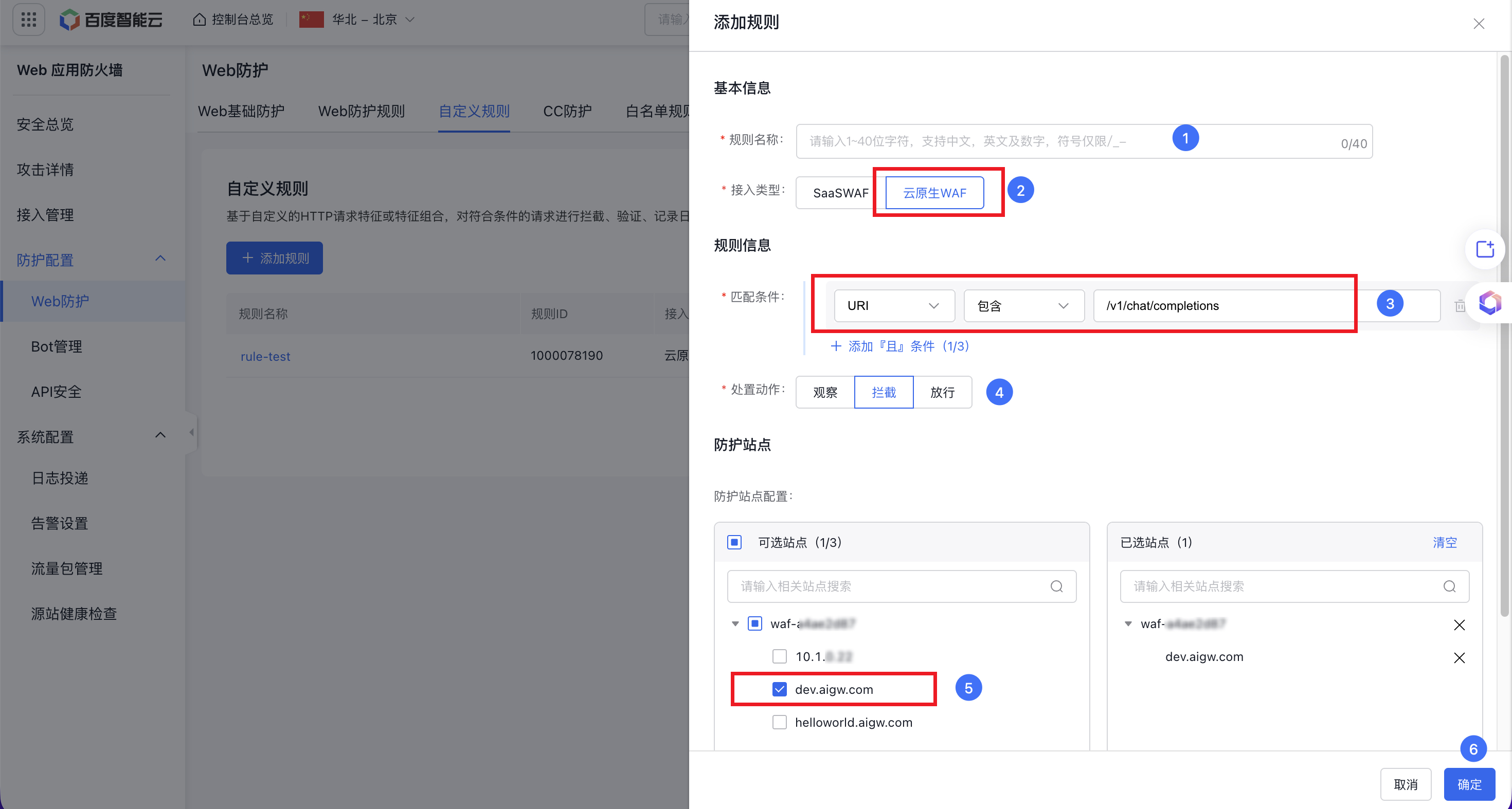This screenshot has width=1512, height=809.
Task: Click the floating feedback note icon
Action: pos(1485,249)
